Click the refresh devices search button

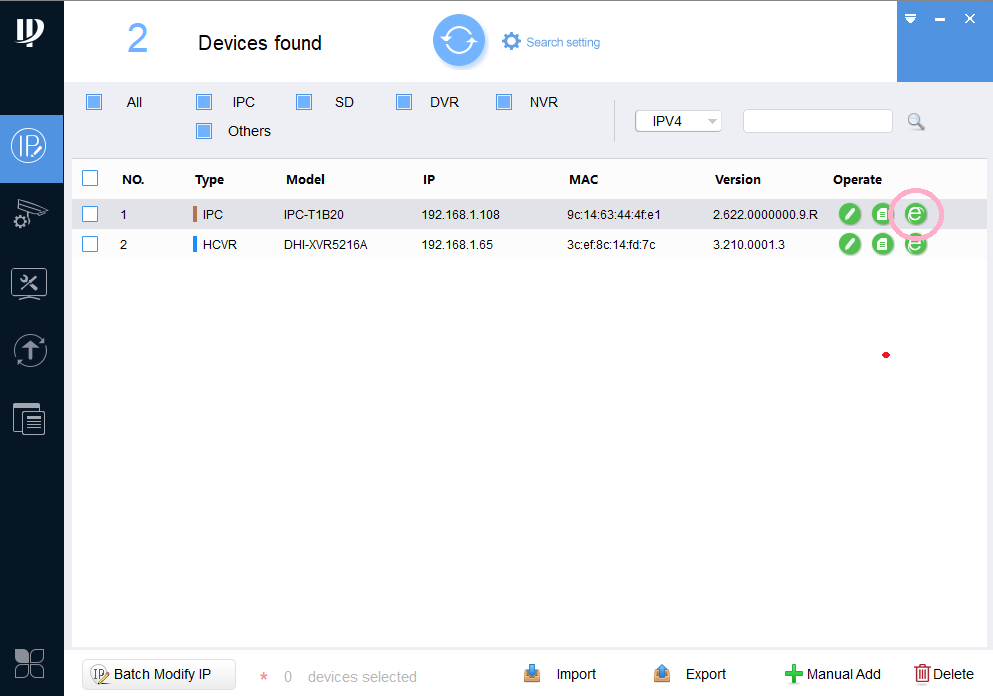459,41
